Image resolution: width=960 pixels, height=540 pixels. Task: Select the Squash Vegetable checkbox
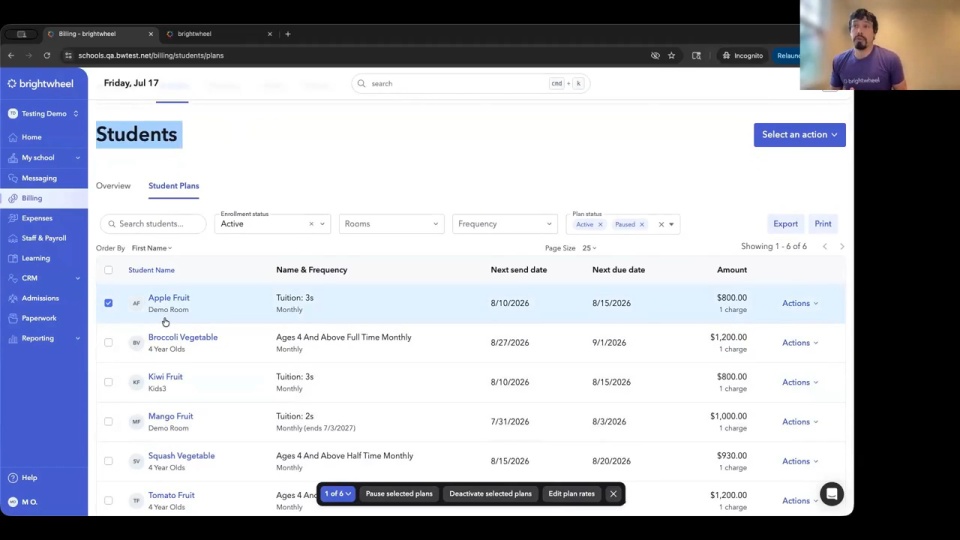tap(108, 461)
